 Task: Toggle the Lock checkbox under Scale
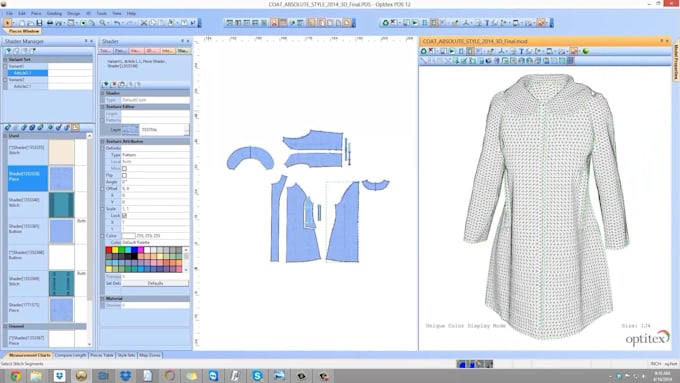click(x=124, y=216)
